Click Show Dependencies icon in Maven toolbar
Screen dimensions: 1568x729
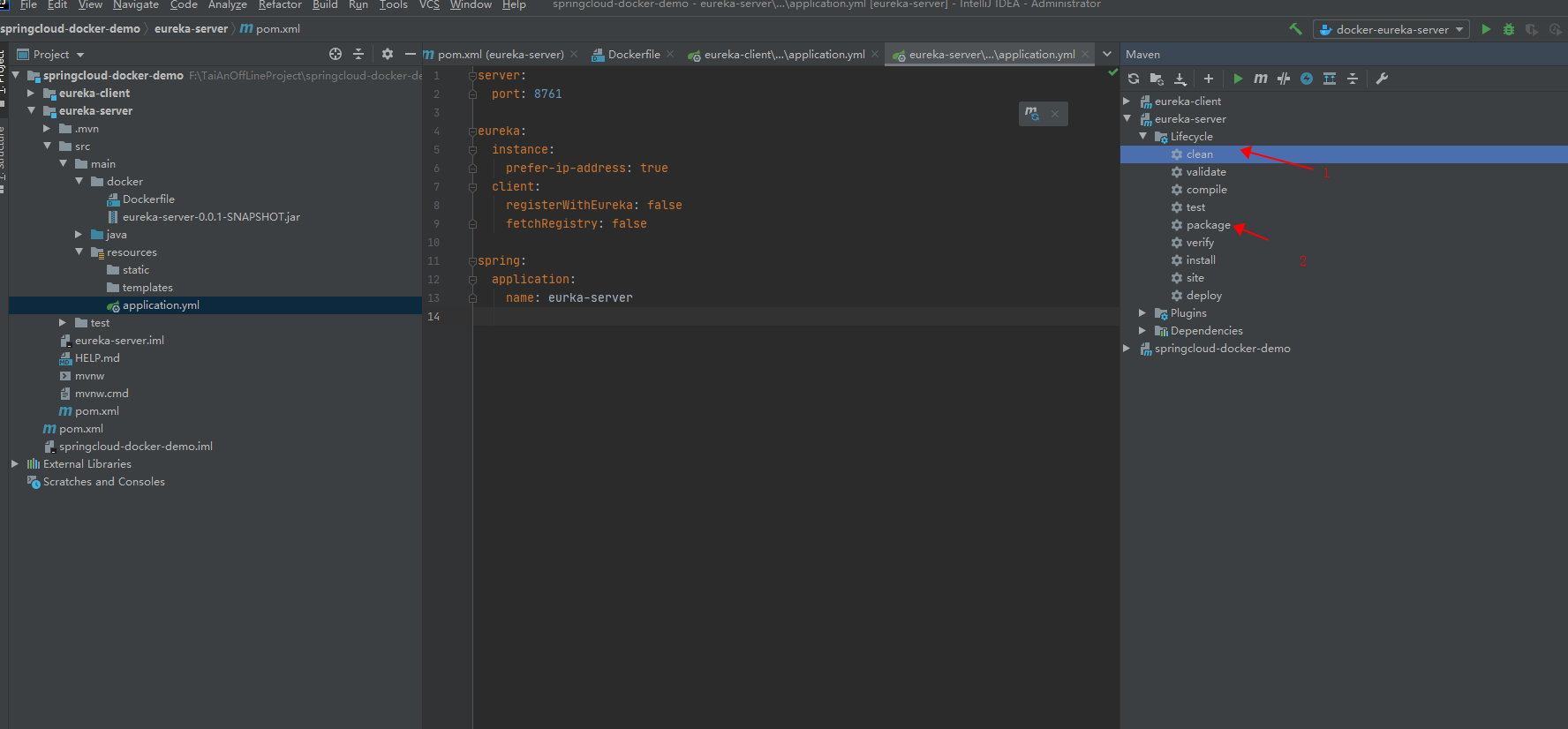(x=1330, y=79)
